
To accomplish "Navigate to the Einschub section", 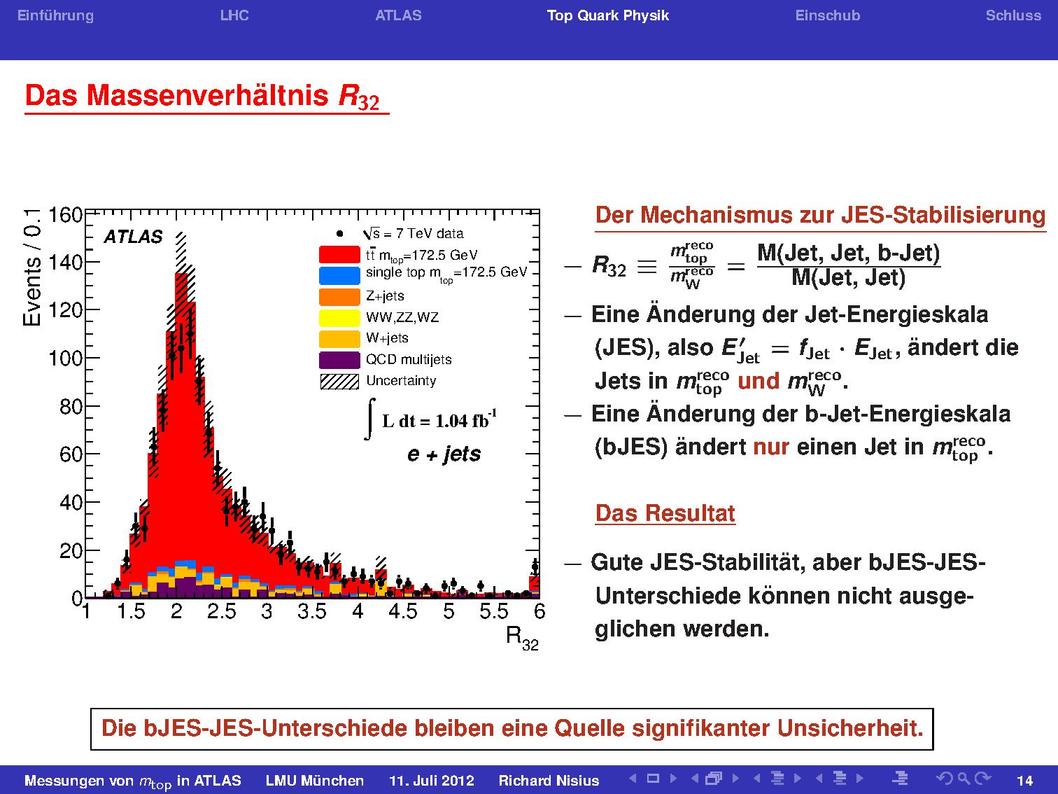I will [827, 16].
